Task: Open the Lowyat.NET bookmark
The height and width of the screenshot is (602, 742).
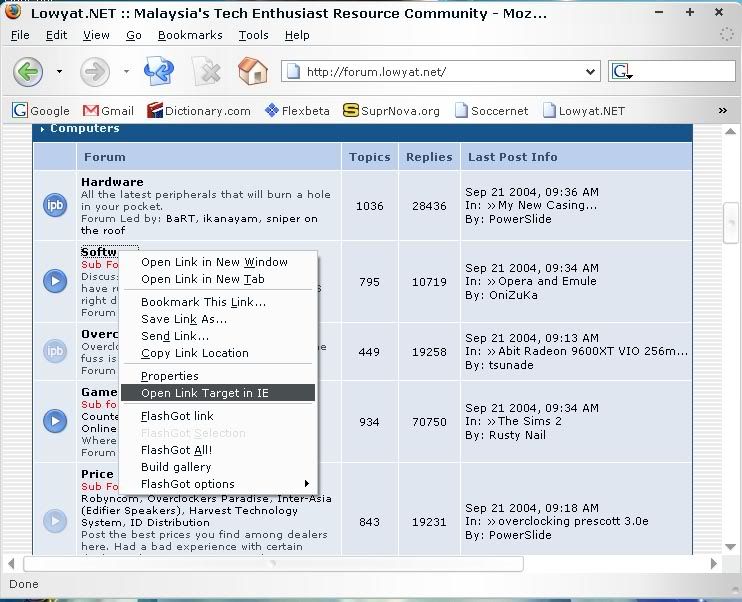Action: (583, 111)
